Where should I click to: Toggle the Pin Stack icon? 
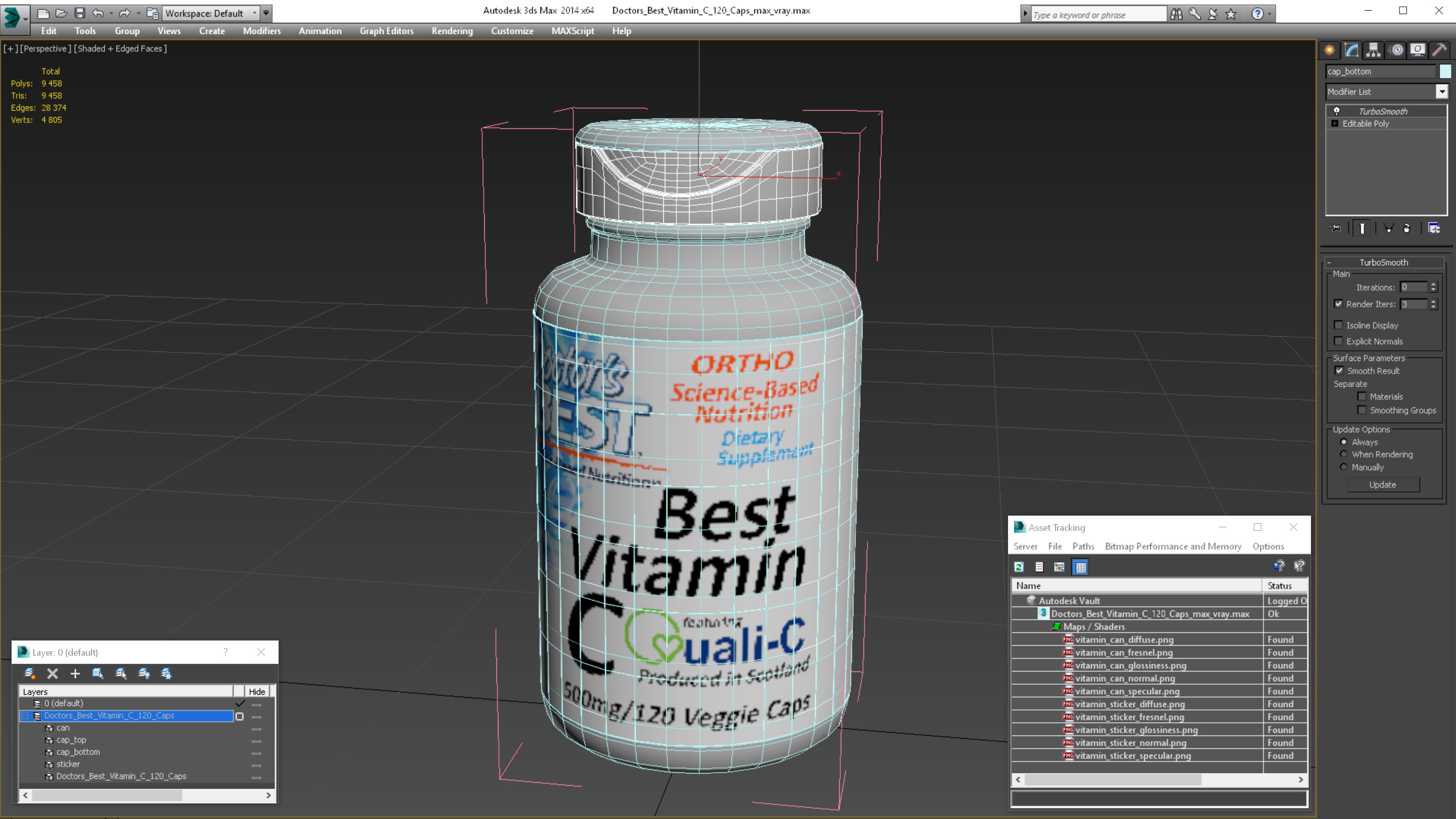pyautogui.click(x=1336, y=228)
